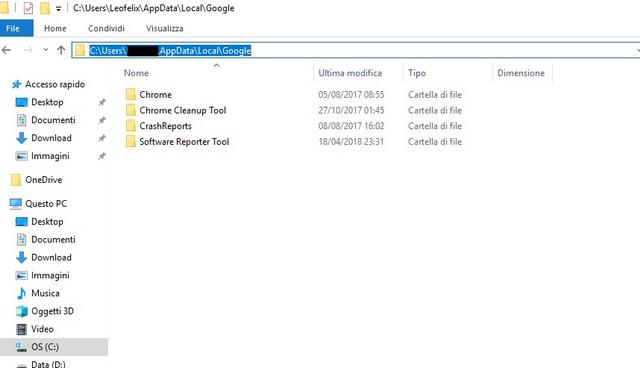Sort by the Nome column header
This screenshot has width=640, height=368.
pyautogui.click(x=136, y=73)
